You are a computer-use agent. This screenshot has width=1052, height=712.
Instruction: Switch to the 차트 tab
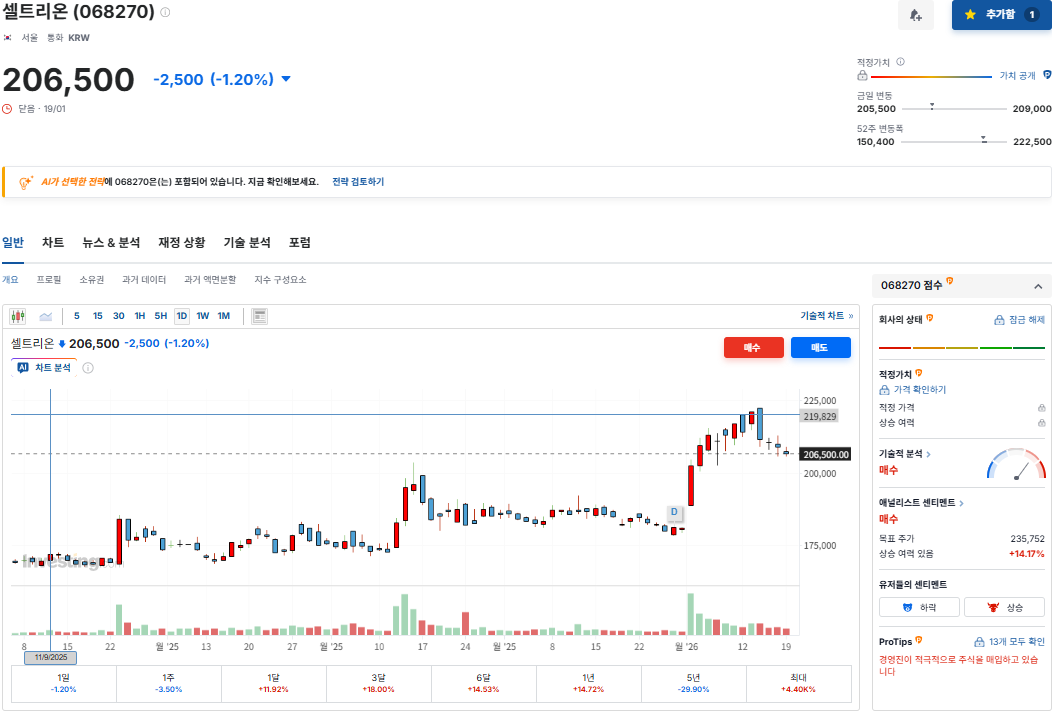click(x=53, y=243)
